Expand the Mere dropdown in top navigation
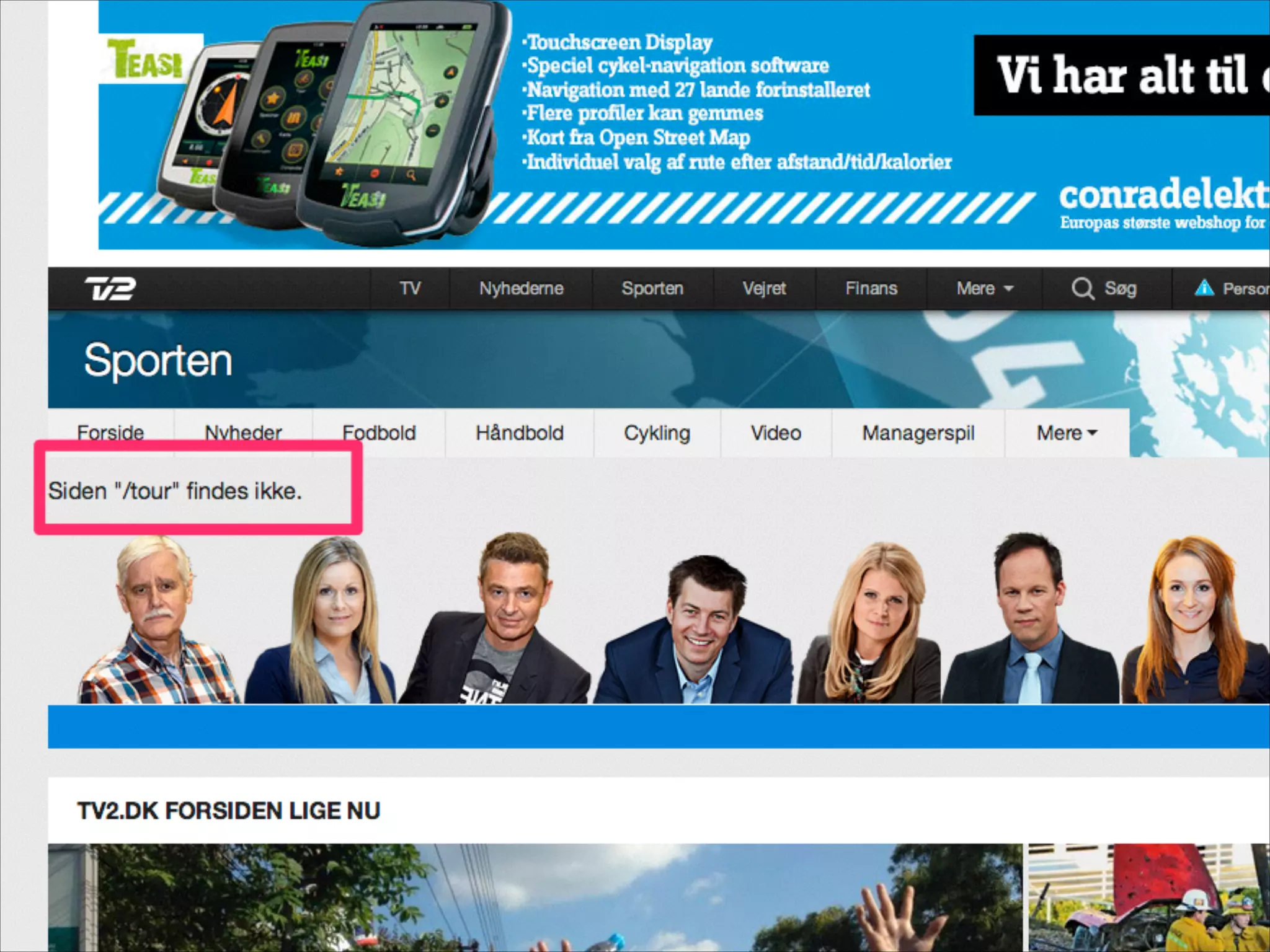The image size is (1270, 952). [984, 289]
